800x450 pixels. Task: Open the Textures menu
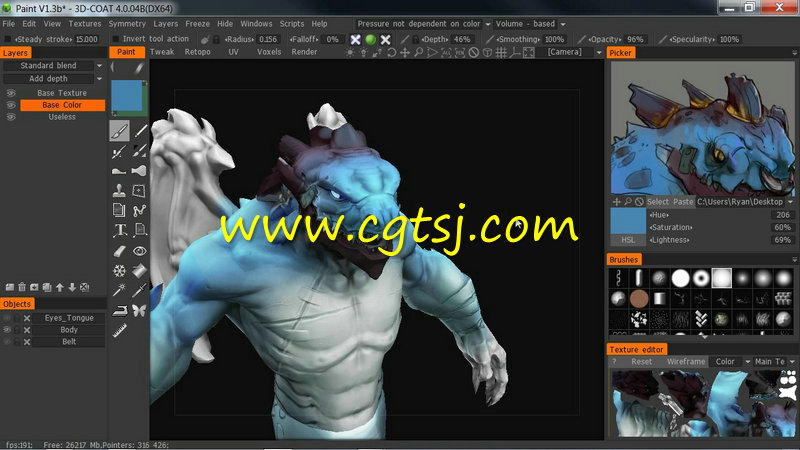click(85, 24)
